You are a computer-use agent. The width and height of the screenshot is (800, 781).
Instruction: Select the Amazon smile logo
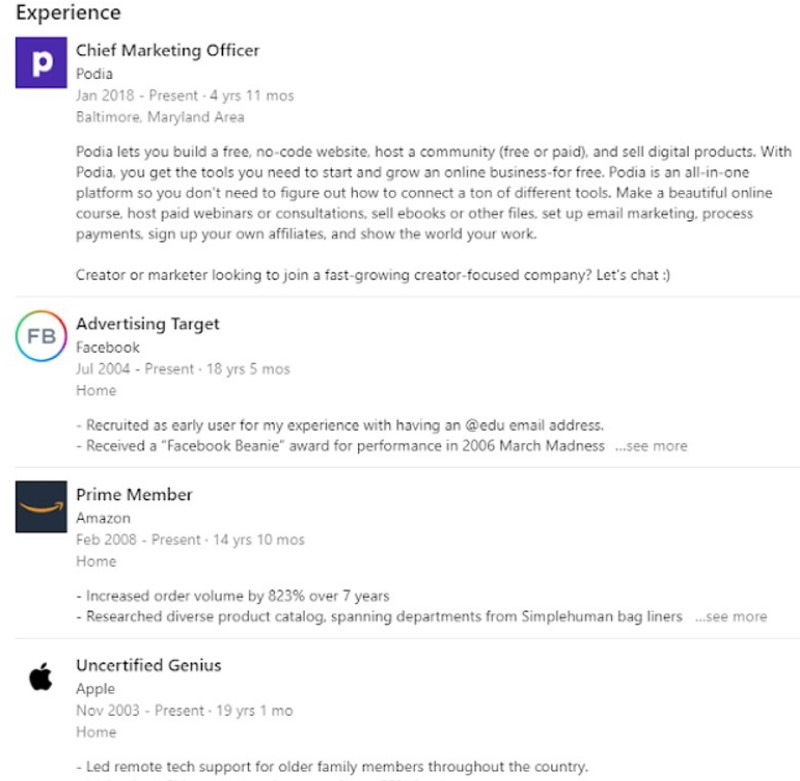coord(41,506)
